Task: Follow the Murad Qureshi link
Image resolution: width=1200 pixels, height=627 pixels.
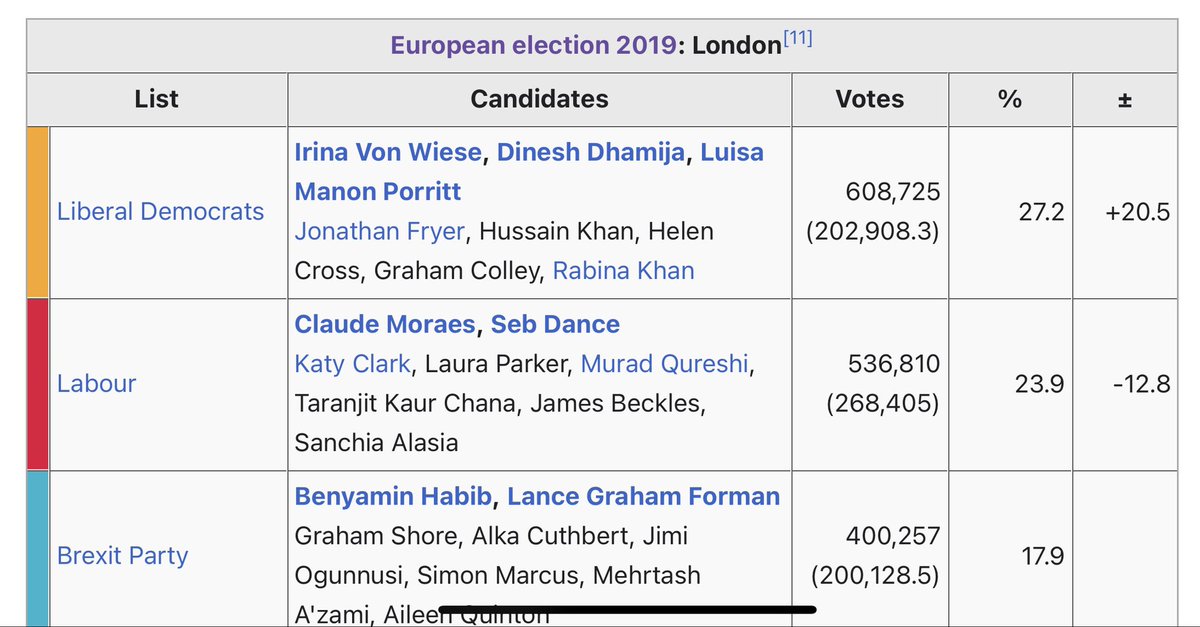Action: [664, 364]
